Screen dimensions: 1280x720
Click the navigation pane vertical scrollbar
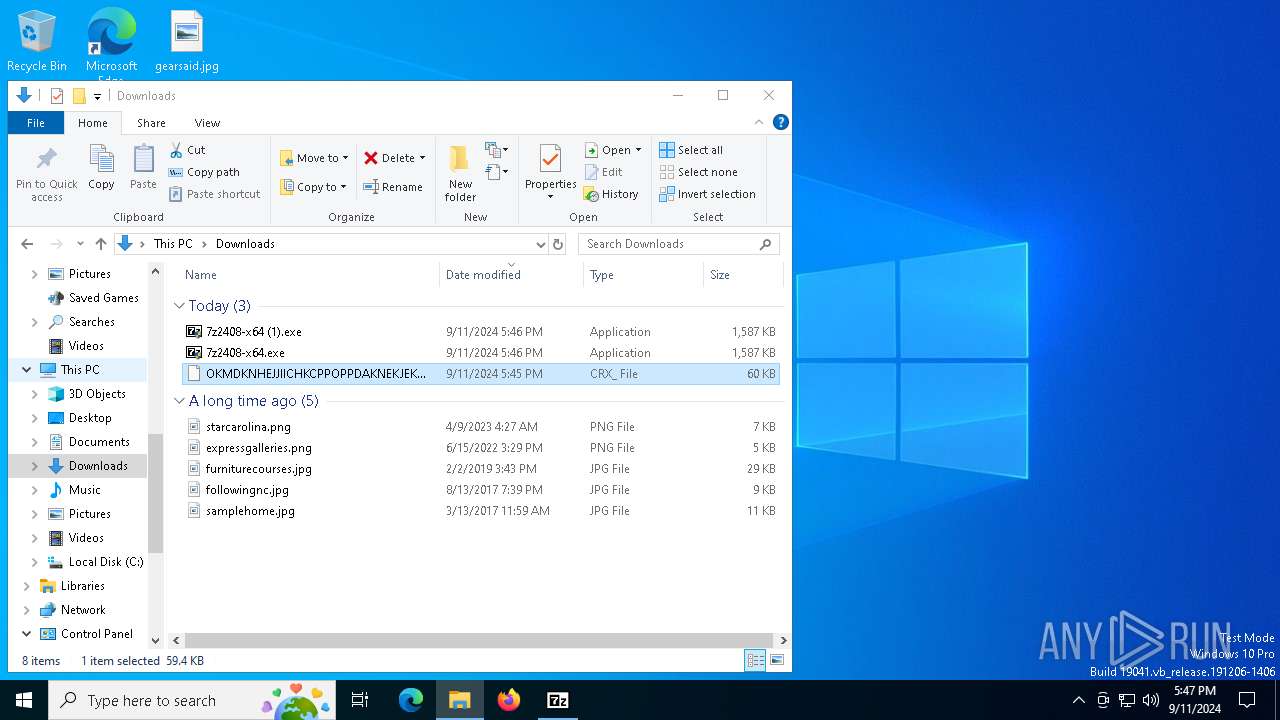pos(155,494)
